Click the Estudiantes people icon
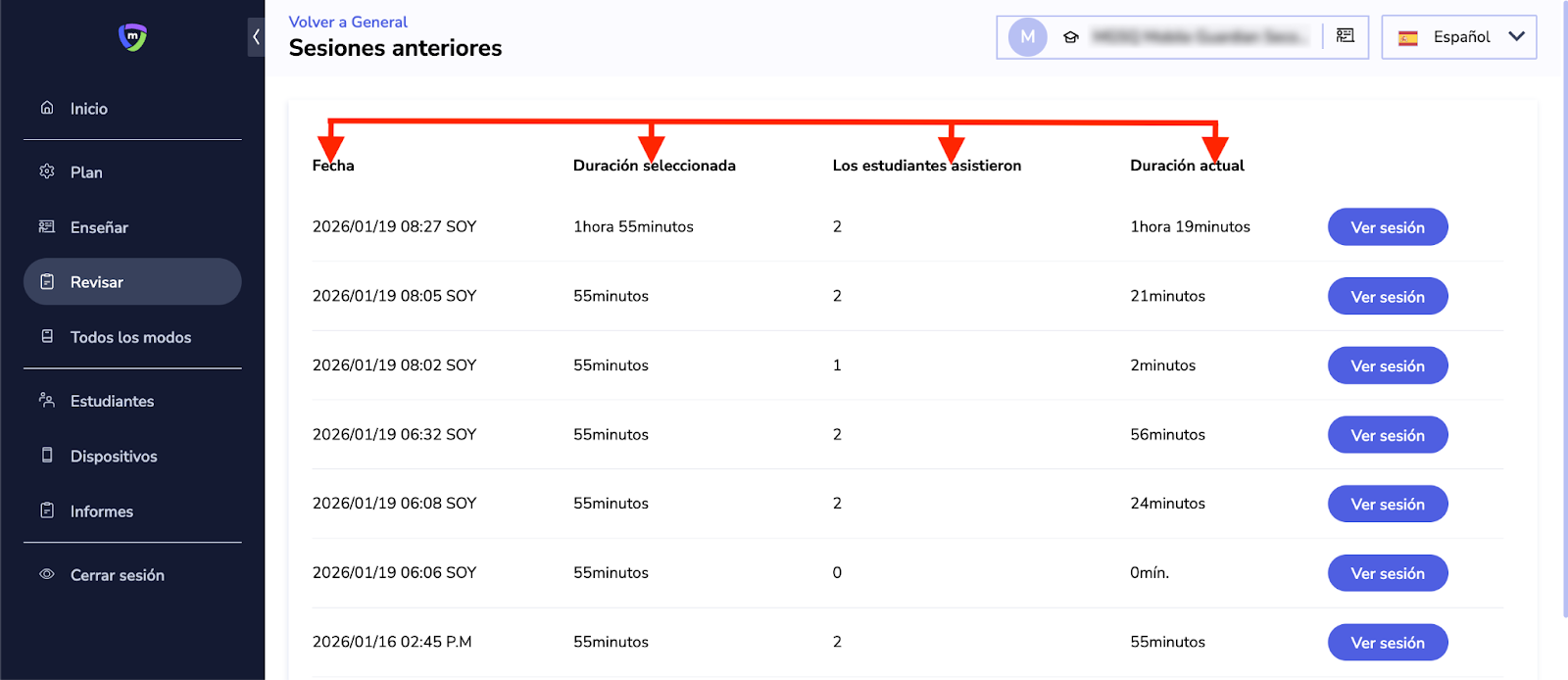 47,400
